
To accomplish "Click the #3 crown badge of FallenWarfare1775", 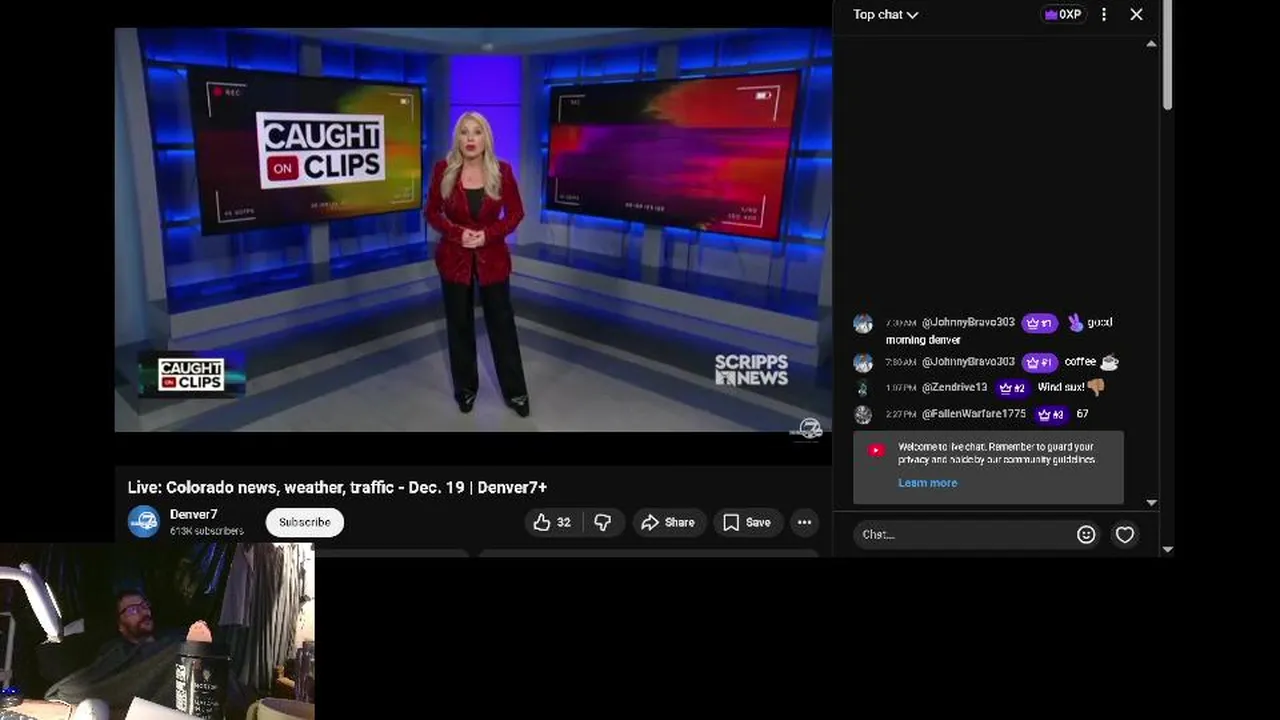I will (x=1050, y=414).
